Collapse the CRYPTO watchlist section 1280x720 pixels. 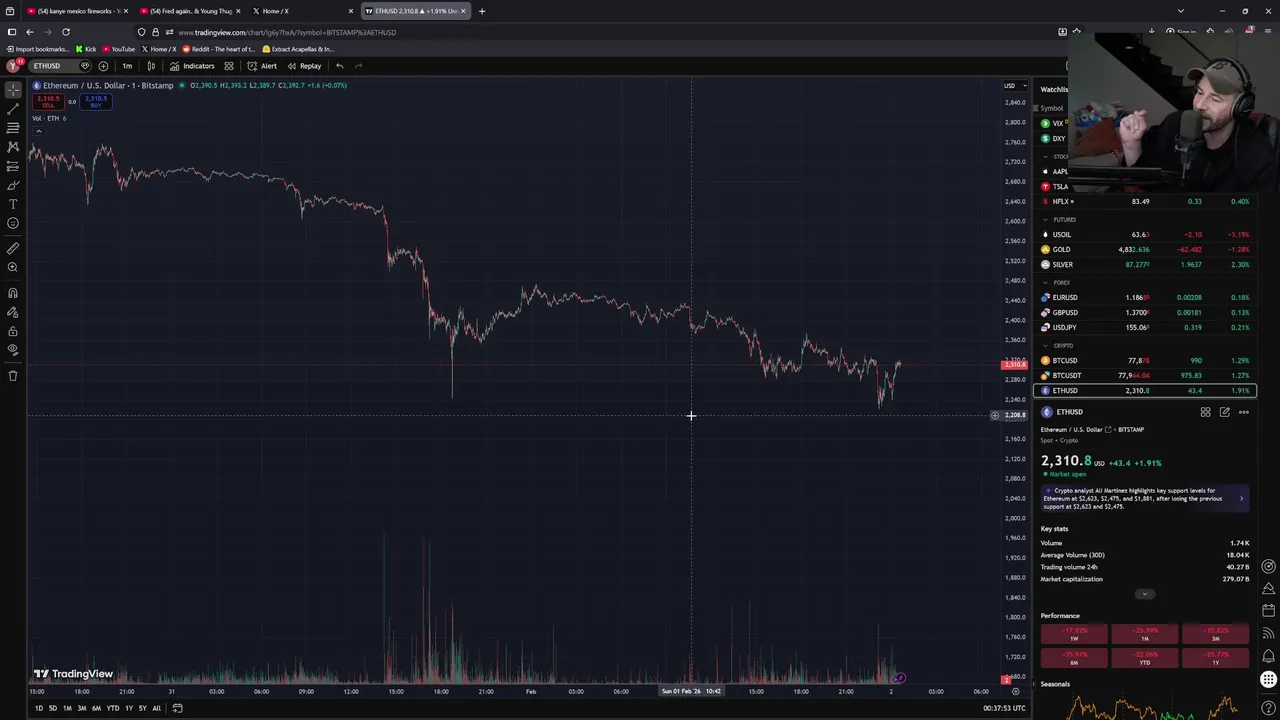coord(1046,345)
